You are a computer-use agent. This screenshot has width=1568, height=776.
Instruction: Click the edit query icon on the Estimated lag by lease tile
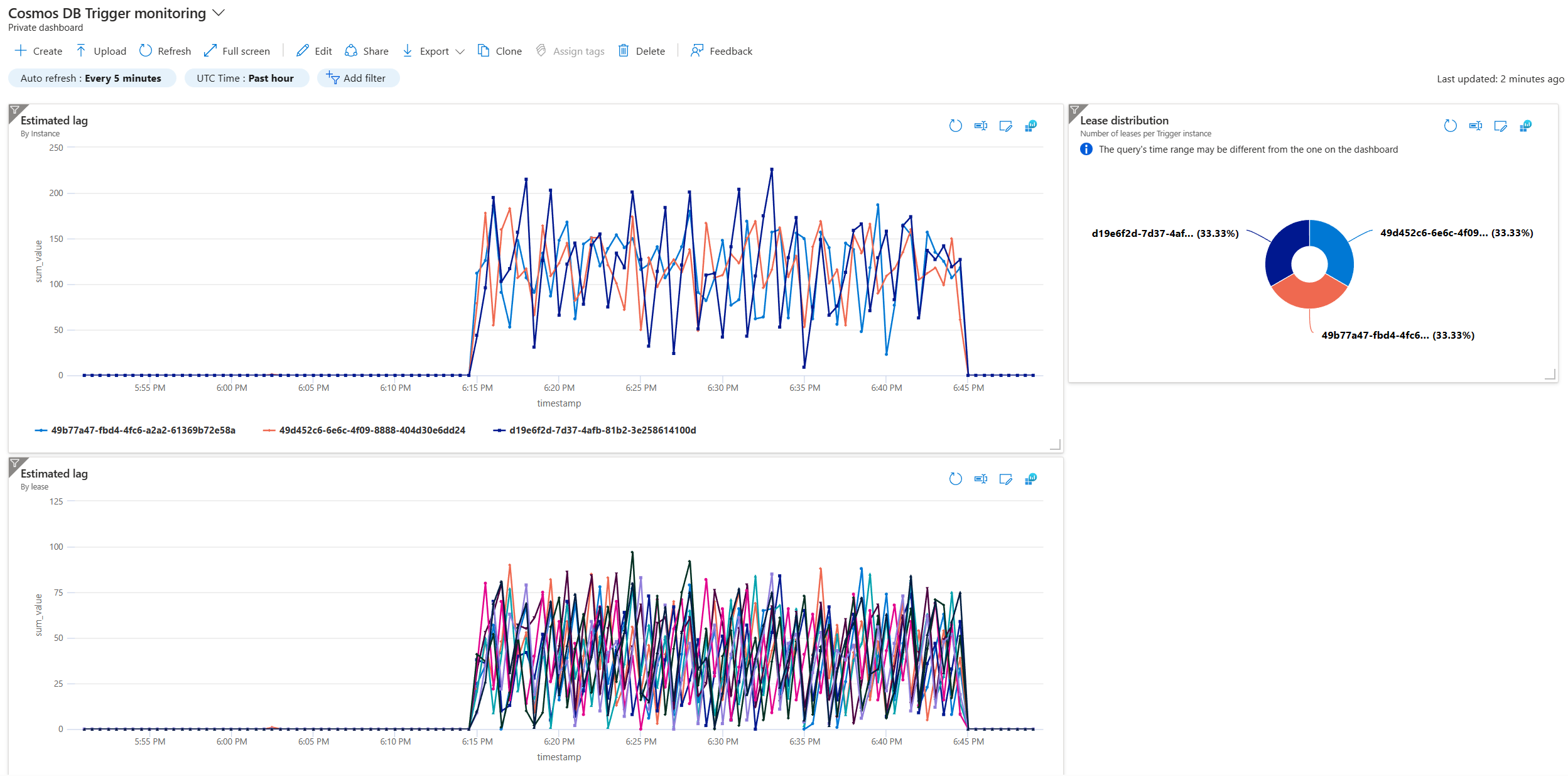pyautogui.click(x=1005, y=479)
